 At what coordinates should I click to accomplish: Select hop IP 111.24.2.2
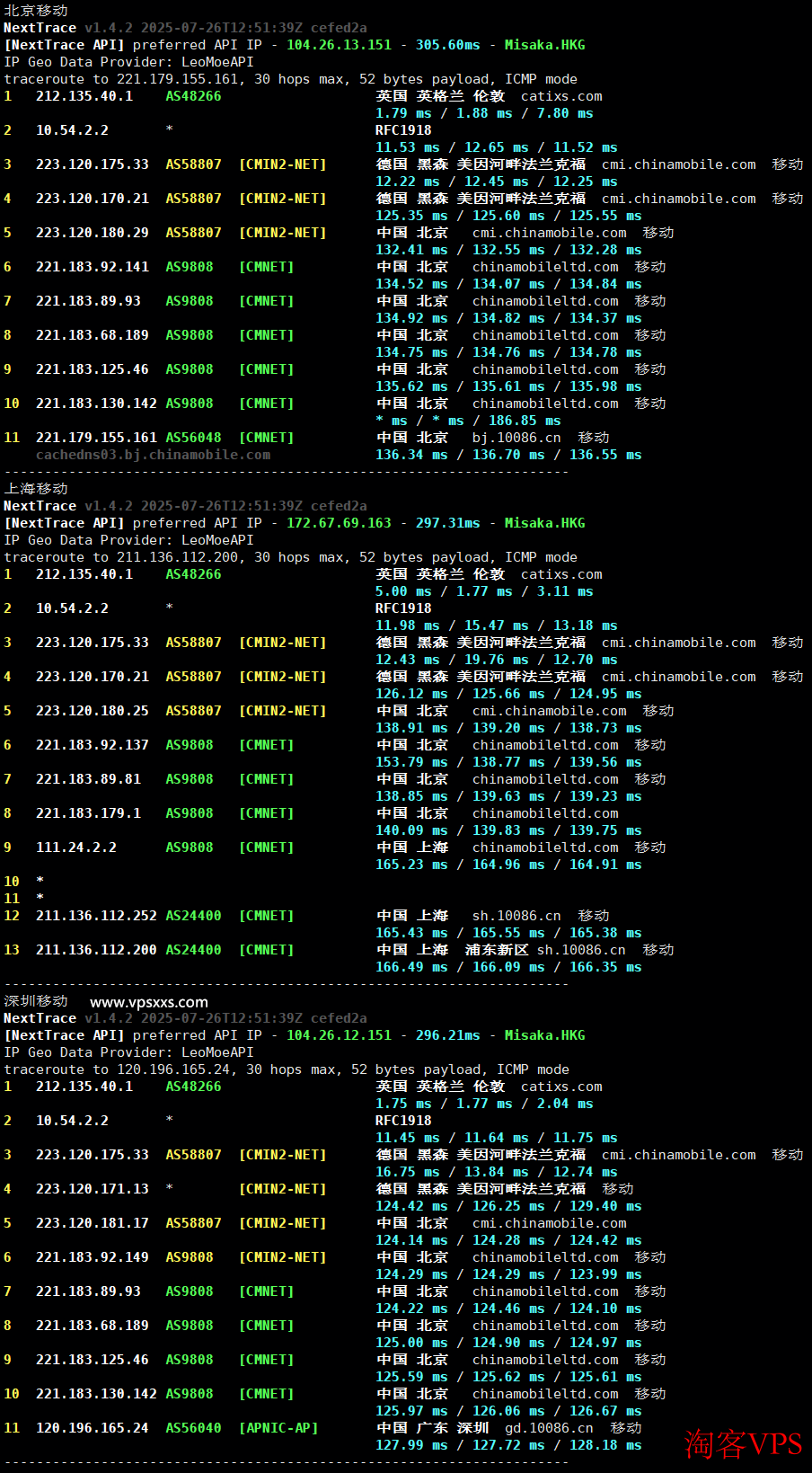pyautogui.click(x=76, y=847)
